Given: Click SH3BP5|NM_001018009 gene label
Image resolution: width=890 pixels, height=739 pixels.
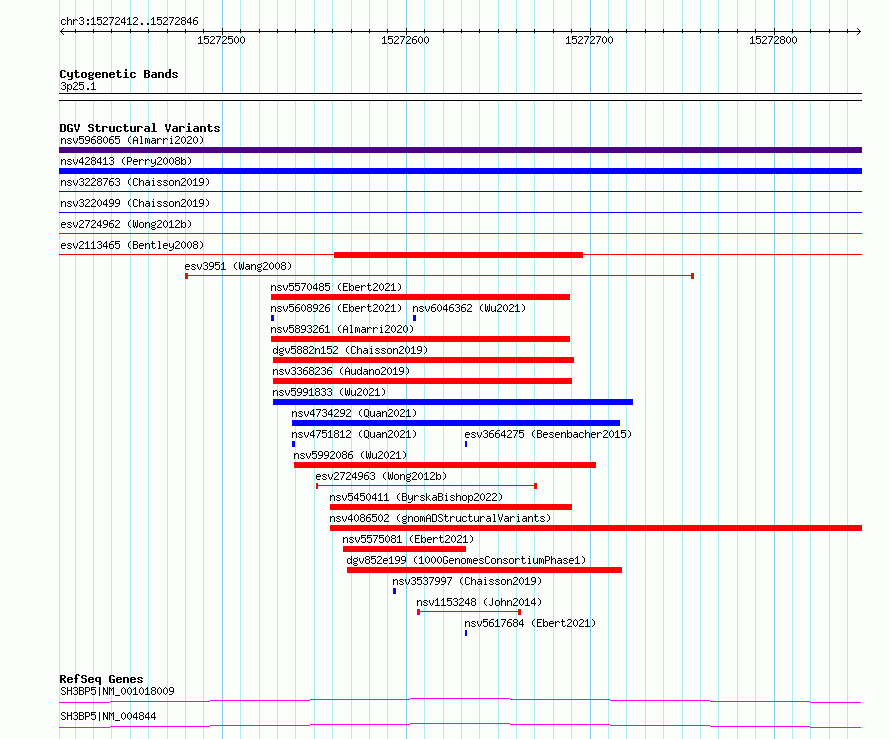Looking at the screenshot, I should 117,691.
